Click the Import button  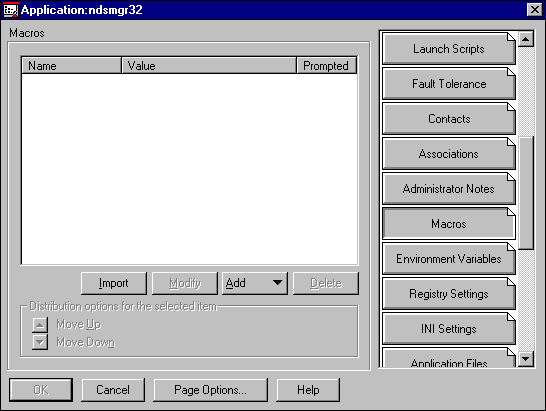click(114, 283)
